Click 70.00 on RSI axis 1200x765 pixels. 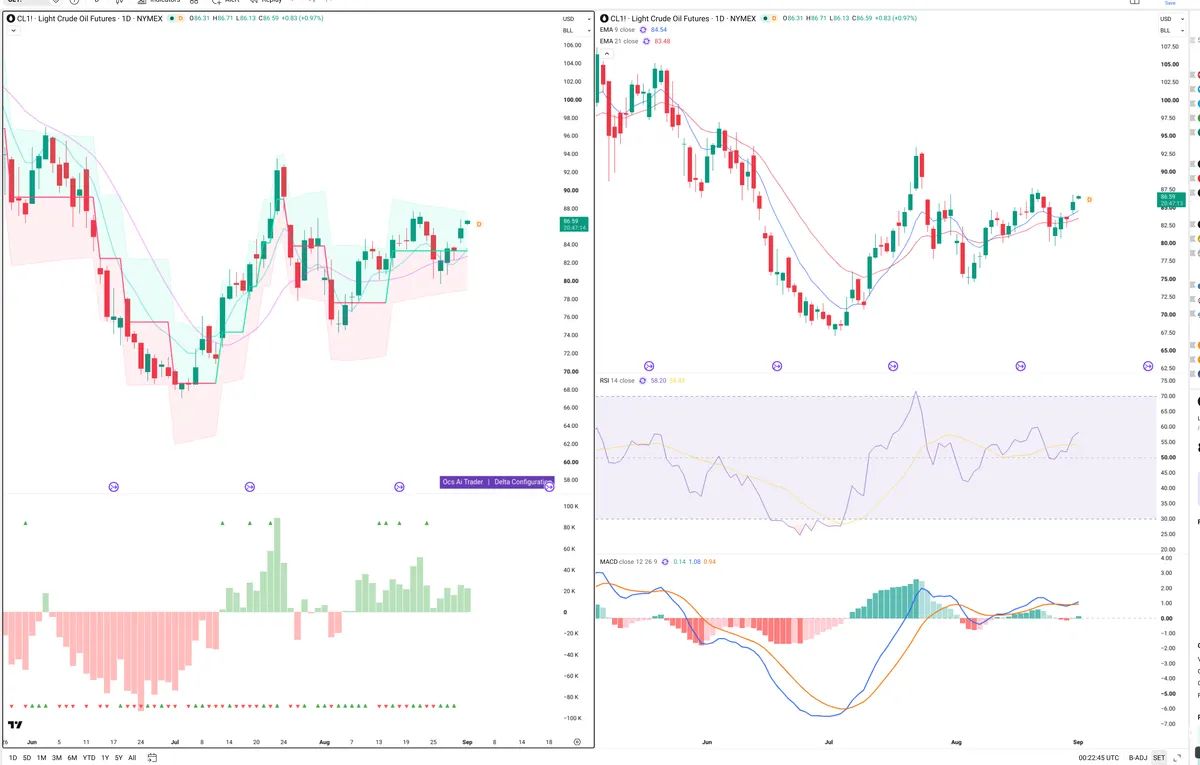point(1167,396)
